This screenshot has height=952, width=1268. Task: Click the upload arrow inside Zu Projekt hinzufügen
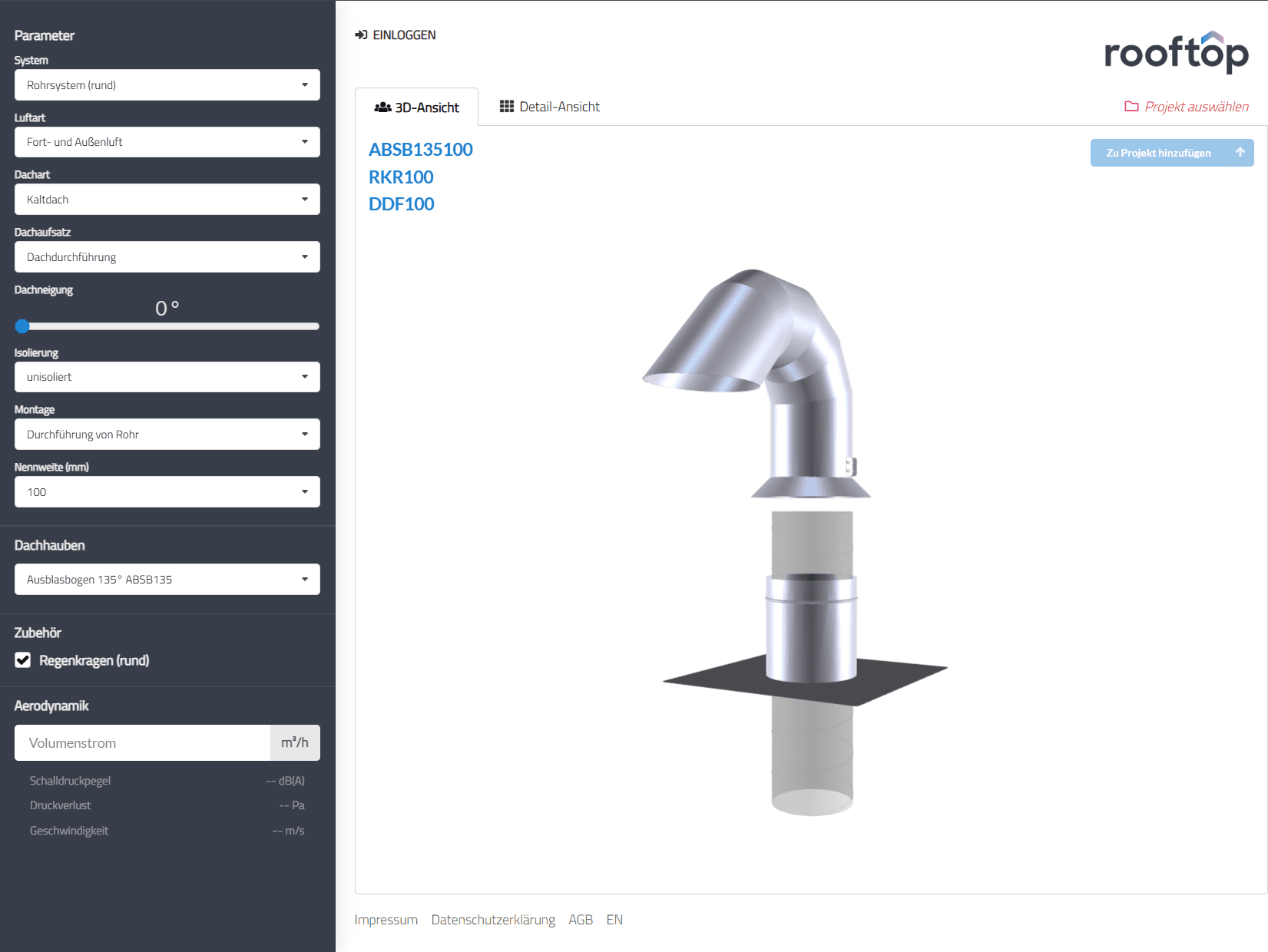[1239, 153]
